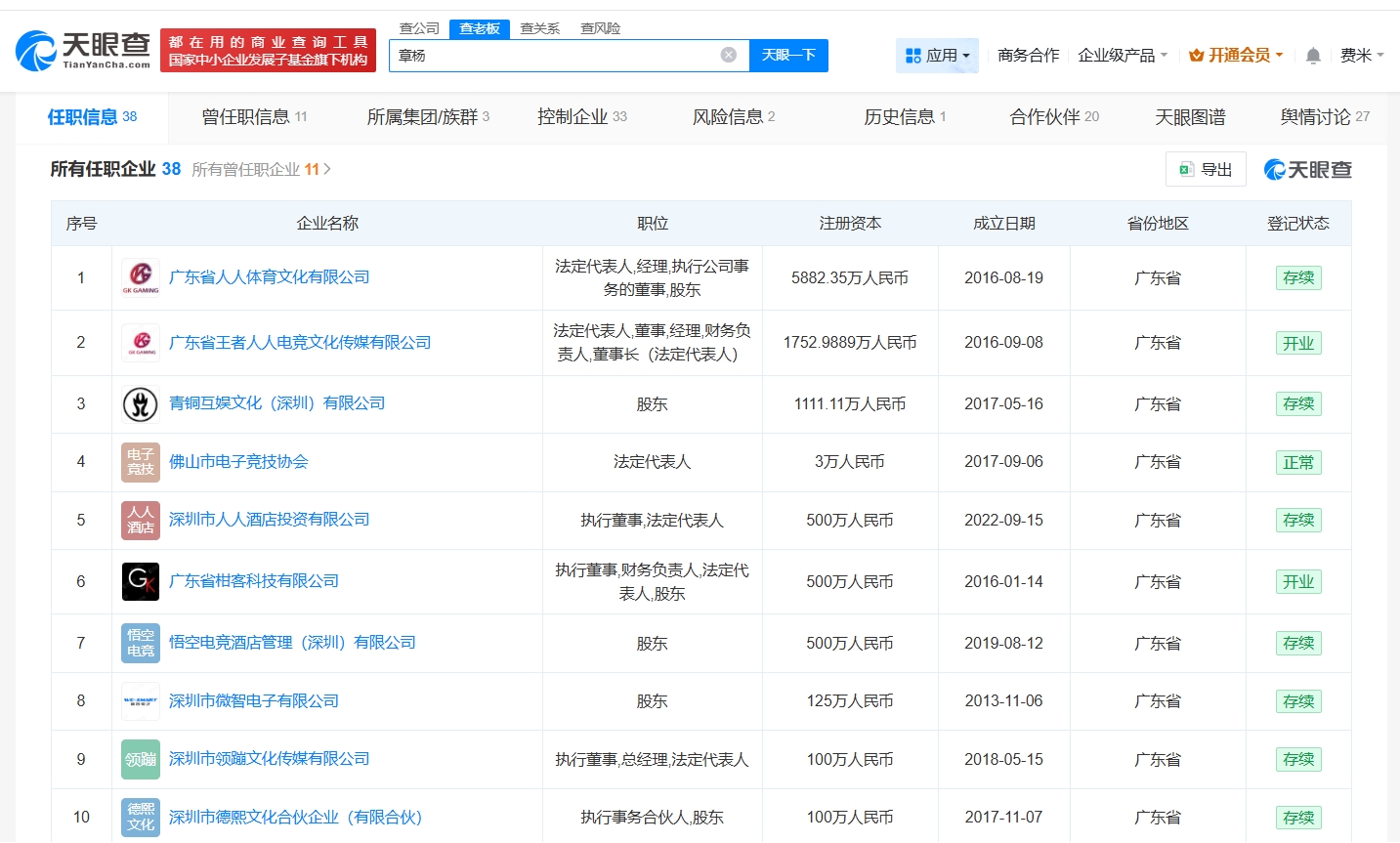This screenshot has width=1400, height=843.
Task: Open the 曾任职信息 11 tab
Action: pos(254,117)
